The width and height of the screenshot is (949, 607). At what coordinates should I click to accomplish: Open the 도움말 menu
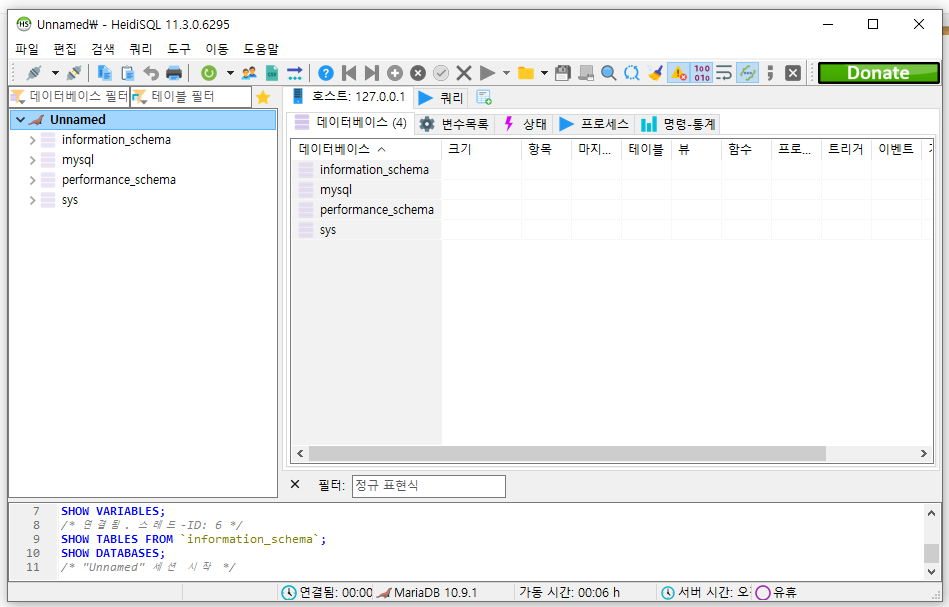coord(261,48)
